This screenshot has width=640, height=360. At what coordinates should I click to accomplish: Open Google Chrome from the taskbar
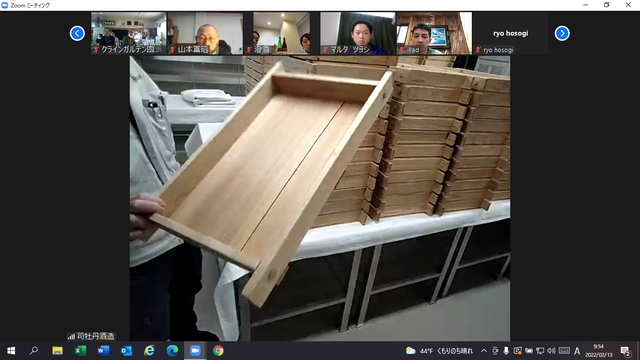[218, 351]
